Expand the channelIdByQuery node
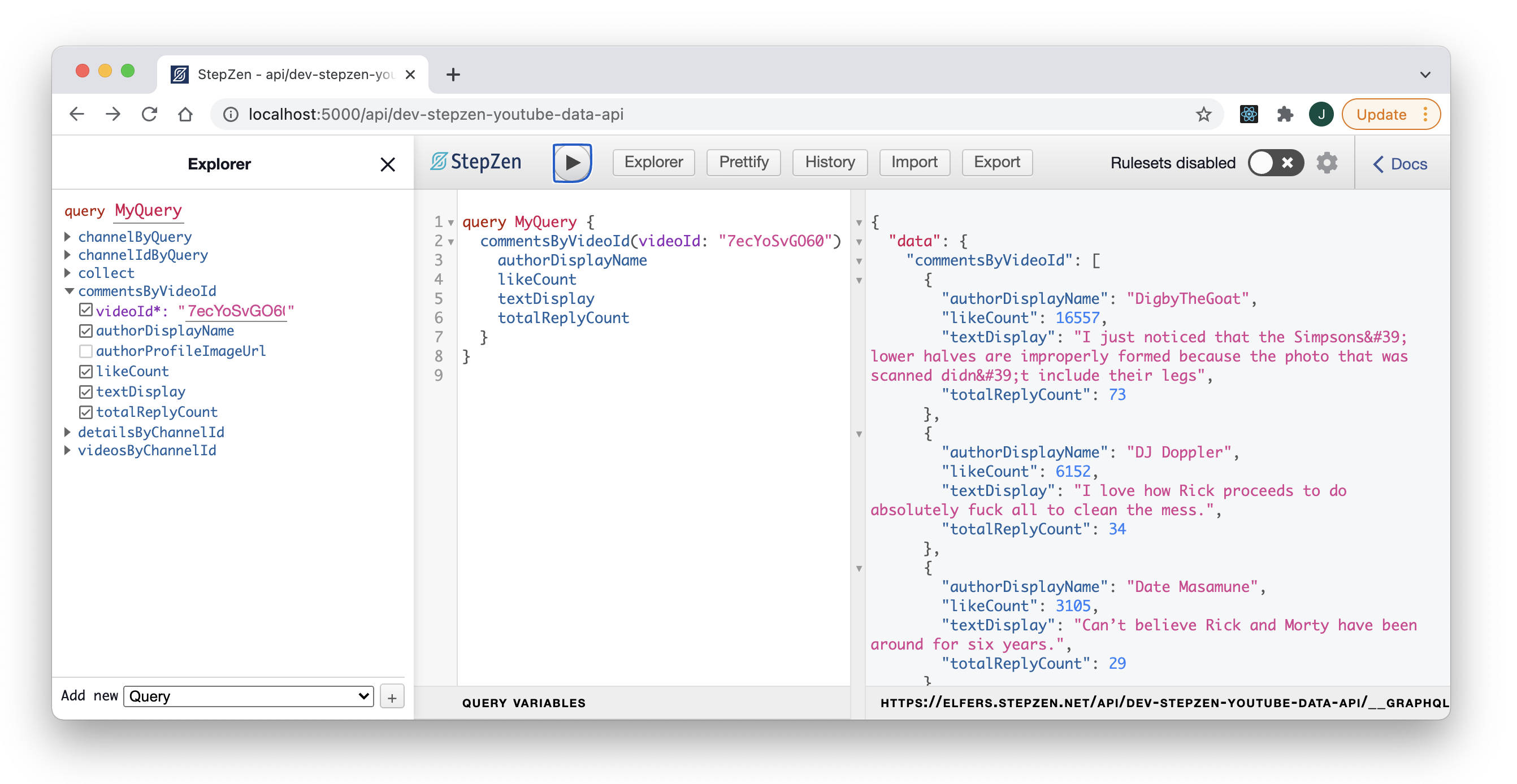 coord(68,255)
